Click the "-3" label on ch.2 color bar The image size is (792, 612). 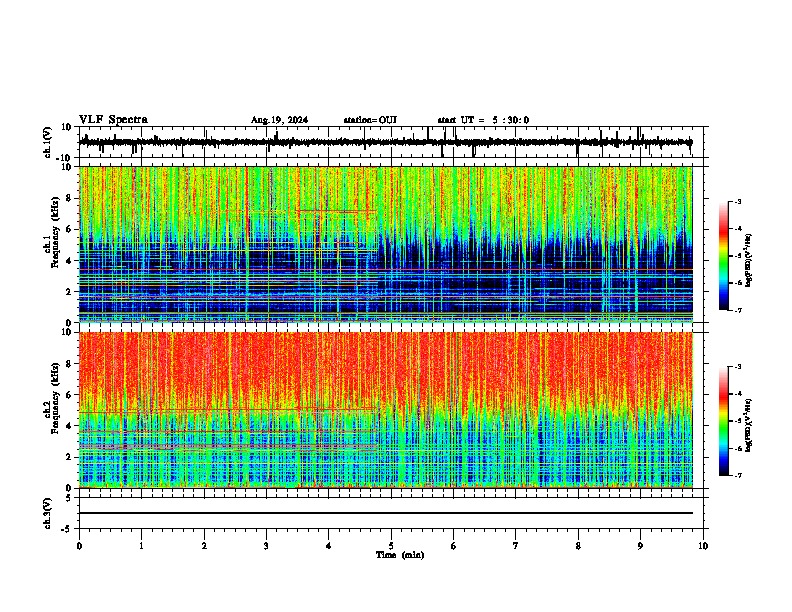738,367
